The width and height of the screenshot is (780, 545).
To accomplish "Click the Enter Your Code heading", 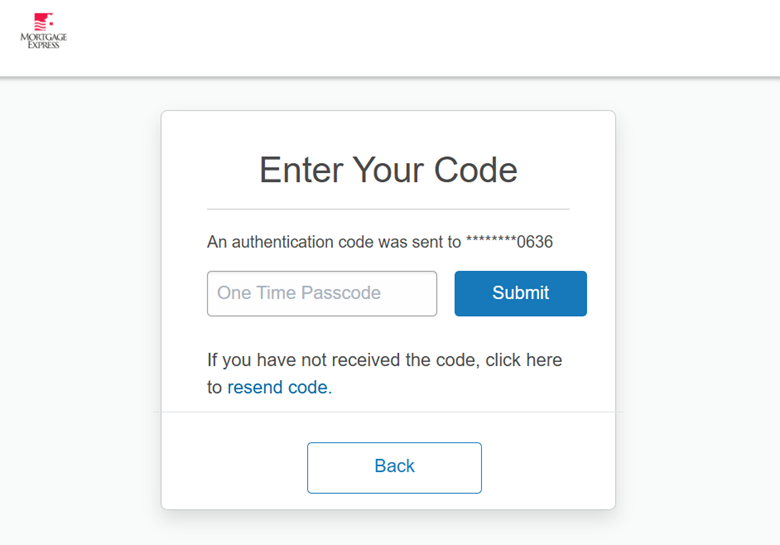I will point(388,170).
